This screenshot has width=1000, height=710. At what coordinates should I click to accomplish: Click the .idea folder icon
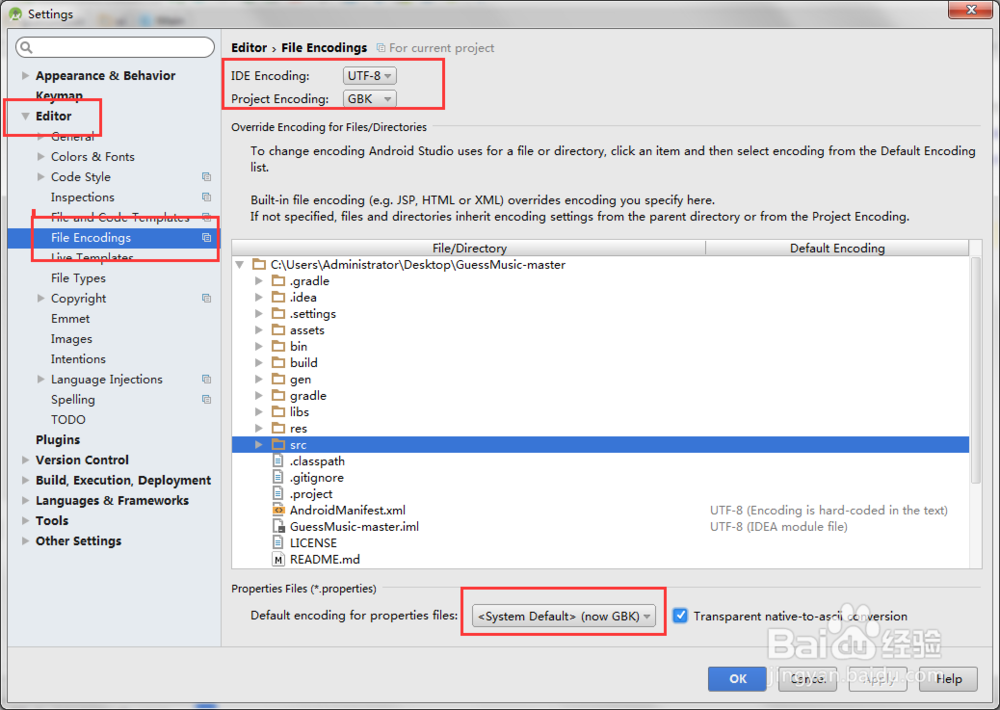tap(278, 297)
